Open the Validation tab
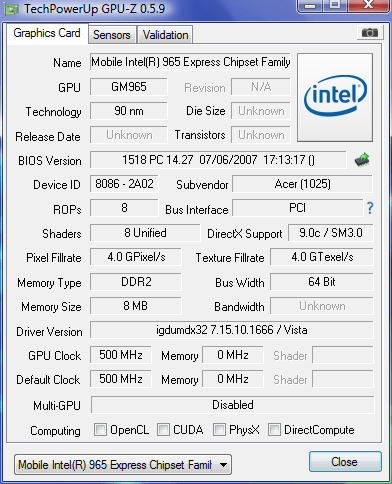Viewport: 392px width, 484px height. (165, 35)
